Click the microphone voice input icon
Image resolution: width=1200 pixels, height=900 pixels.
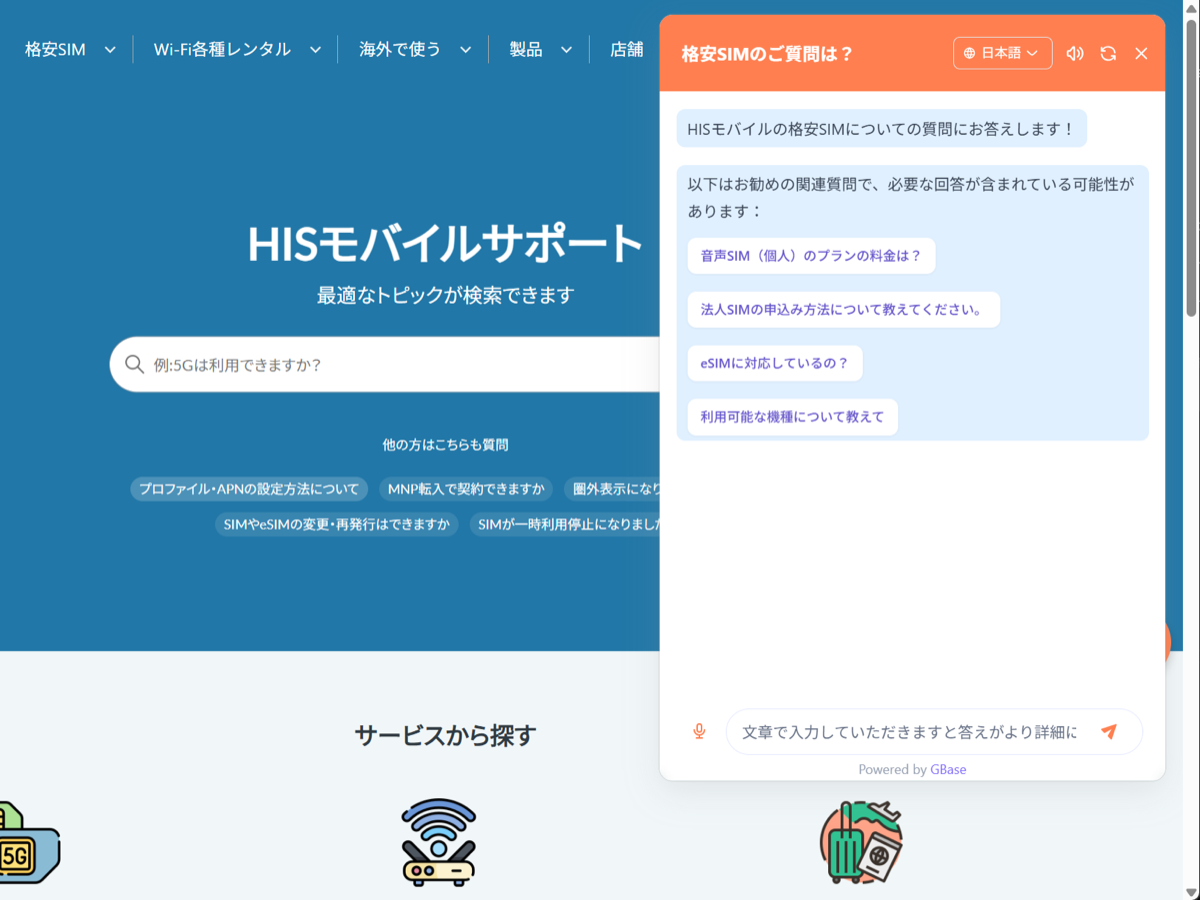coord(699,732)
